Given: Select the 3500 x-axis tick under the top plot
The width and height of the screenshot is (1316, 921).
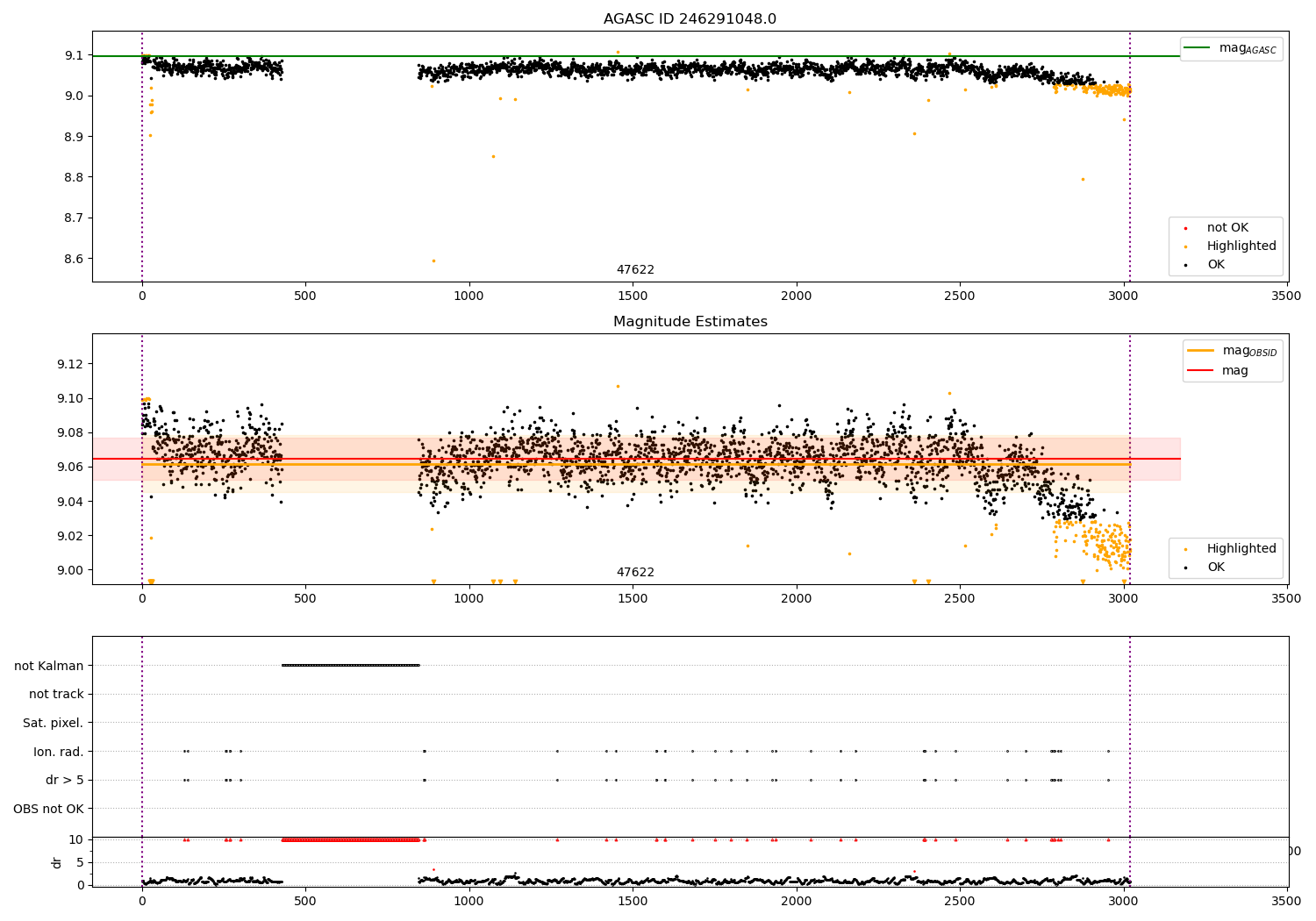Looking at the screenshot, I should [x=1287, y=296].
